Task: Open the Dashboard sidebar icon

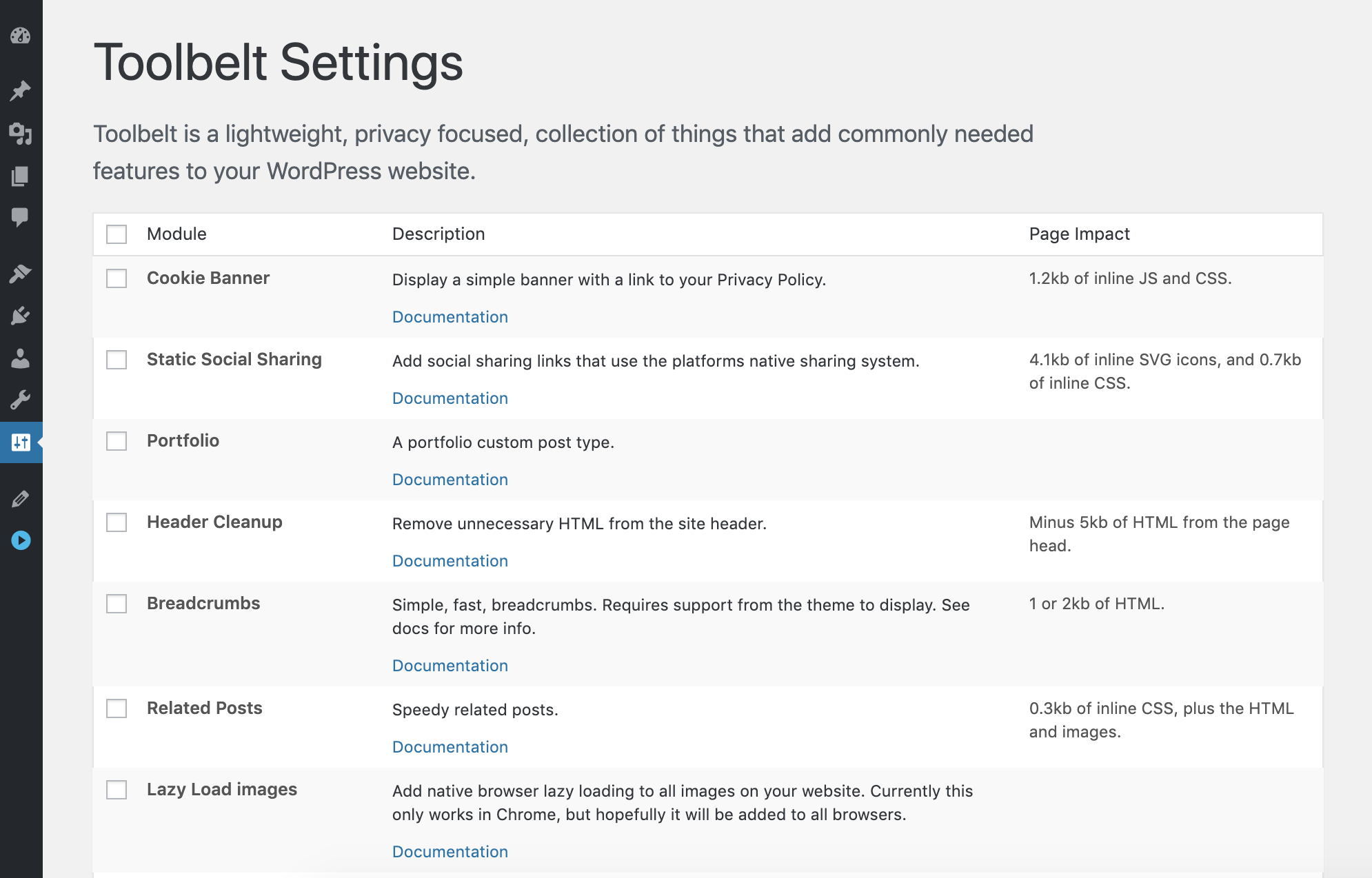Action: pyautogui.click(x=21, y=36)
